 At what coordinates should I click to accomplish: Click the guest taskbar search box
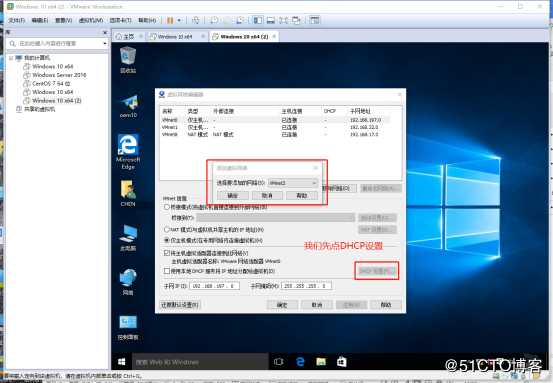coord(200,362)
